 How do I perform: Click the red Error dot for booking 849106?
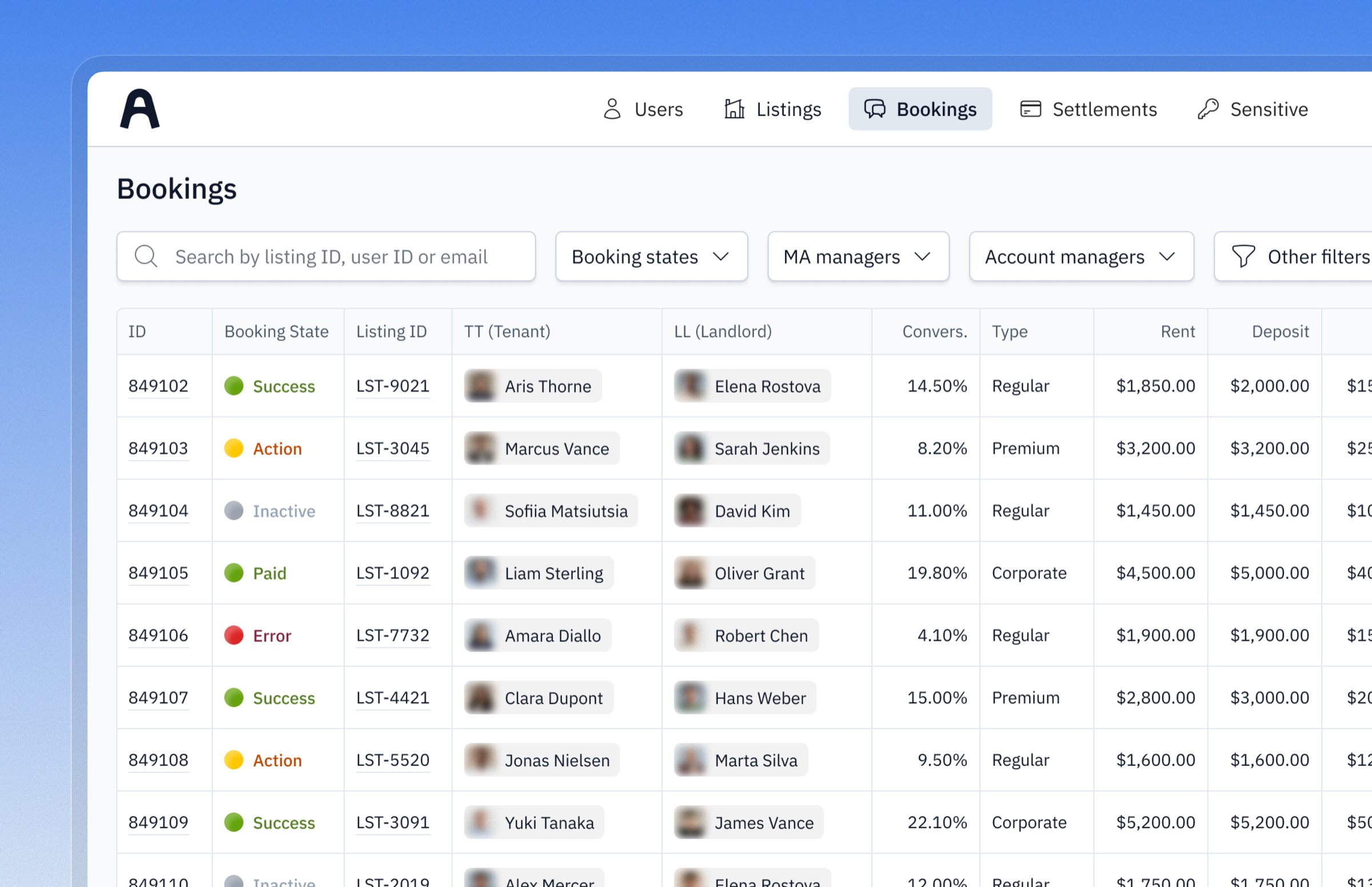234,635
